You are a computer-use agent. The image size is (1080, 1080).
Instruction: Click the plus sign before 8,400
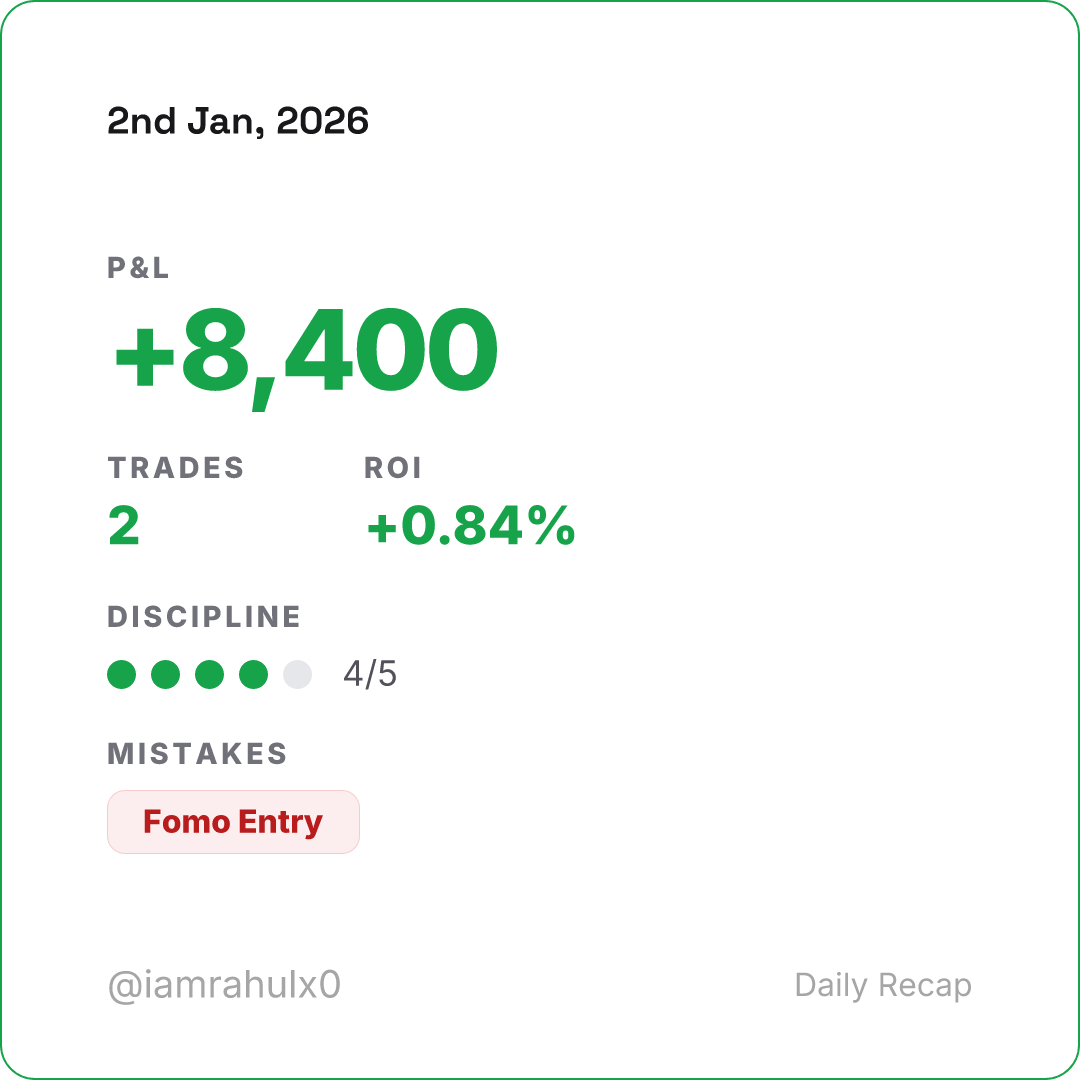pyautogui.click(x=144, y=355)
